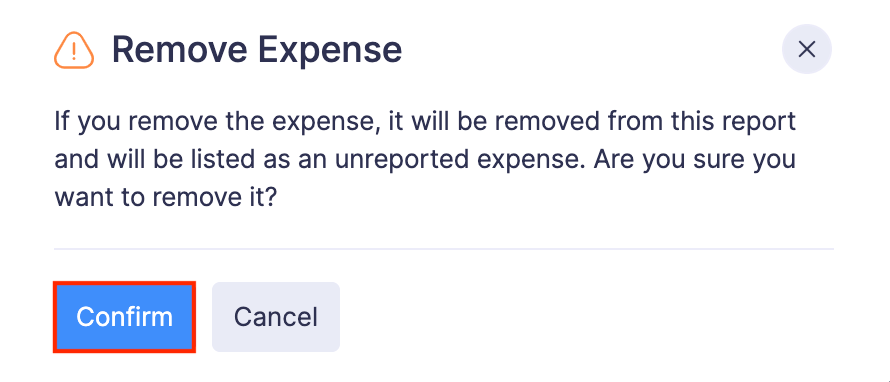Screen dimensions: 890x382
Task: Click the warning message paragraph
Action: point(425,160)
